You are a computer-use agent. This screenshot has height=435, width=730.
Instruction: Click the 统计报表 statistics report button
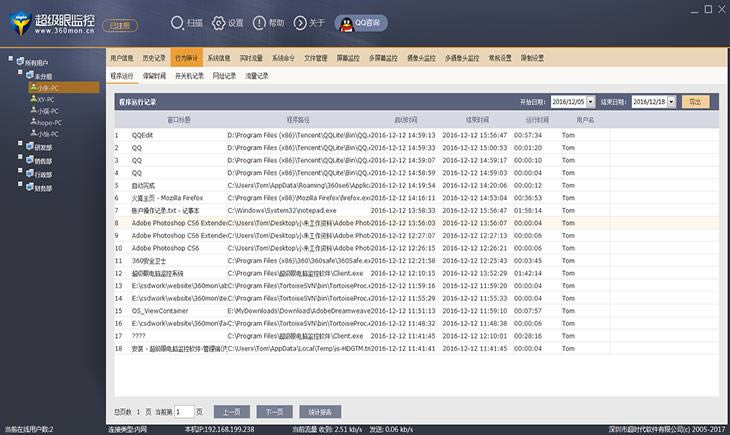pyautogui.click(x=319, y=411)
